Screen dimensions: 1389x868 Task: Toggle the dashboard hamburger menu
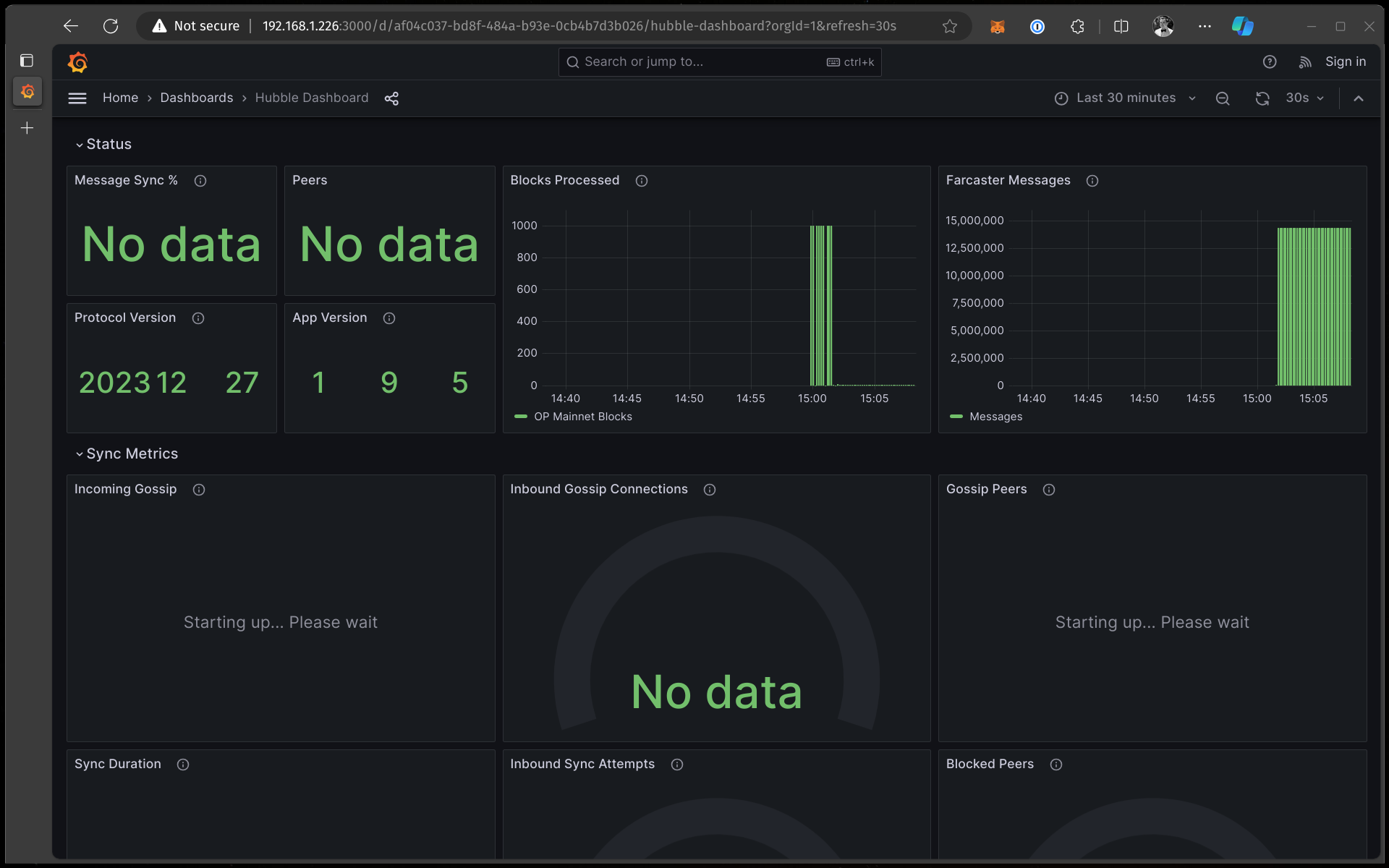78,97
